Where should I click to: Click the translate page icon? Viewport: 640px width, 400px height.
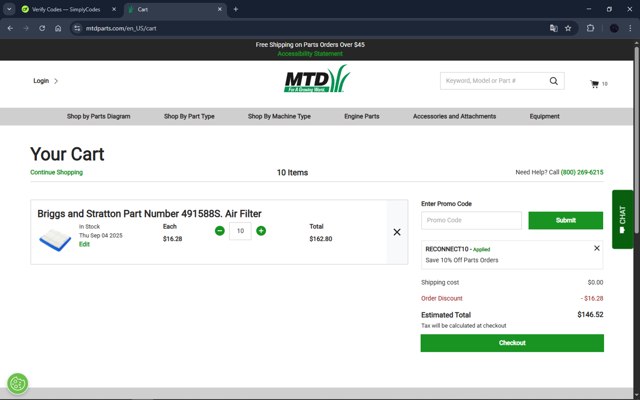(x=553, y=28)
